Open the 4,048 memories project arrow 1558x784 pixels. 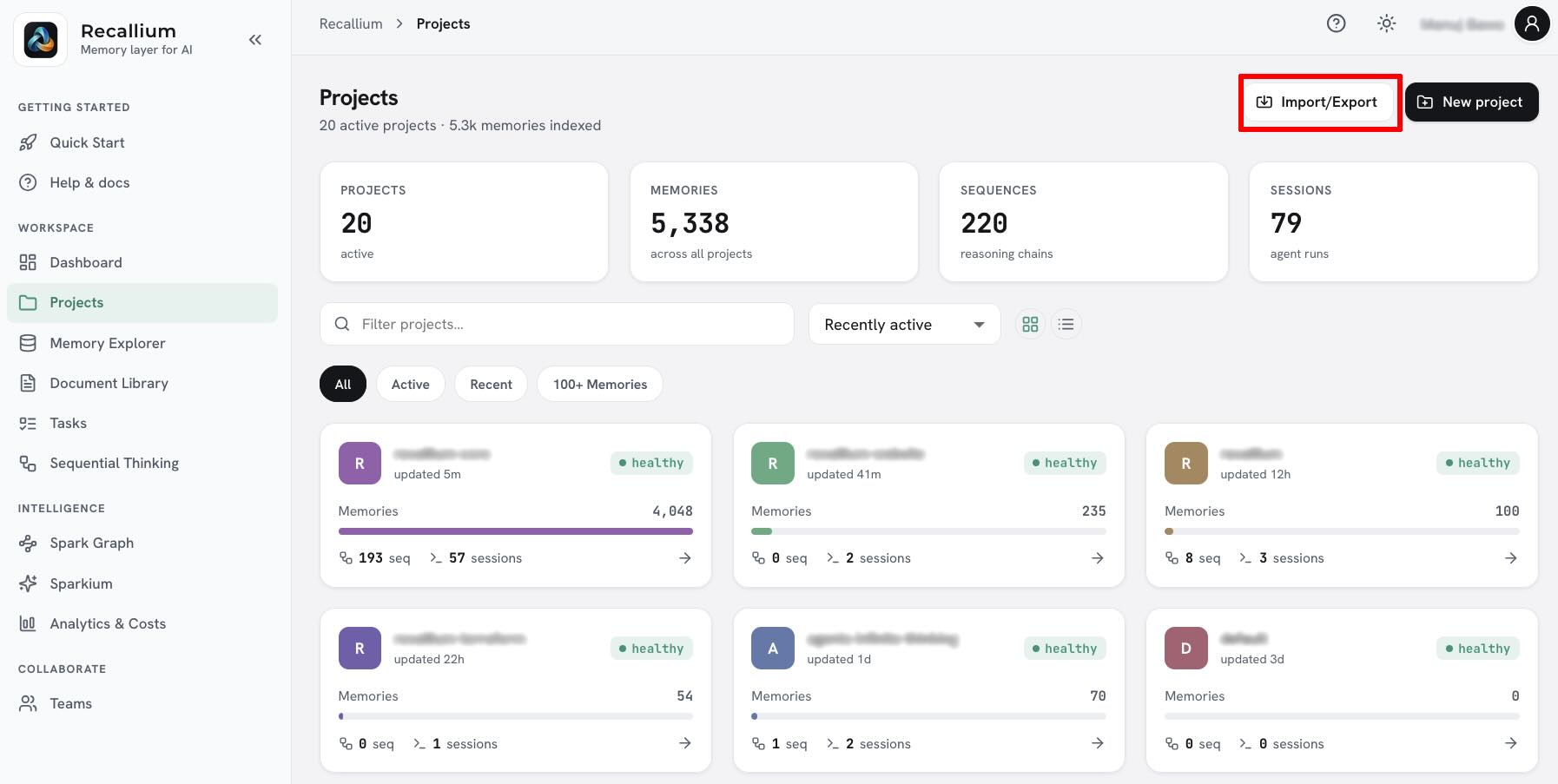[x=684, y=558]
